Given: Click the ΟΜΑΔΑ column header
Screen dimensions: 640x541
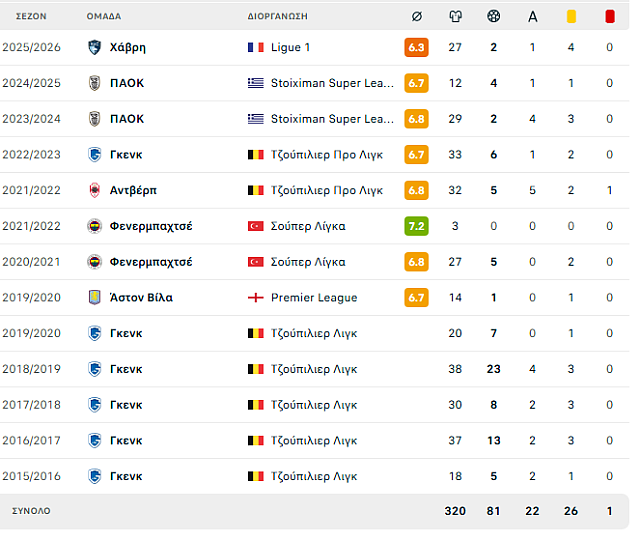Looking at the screenshot, I should click(104, 16).
